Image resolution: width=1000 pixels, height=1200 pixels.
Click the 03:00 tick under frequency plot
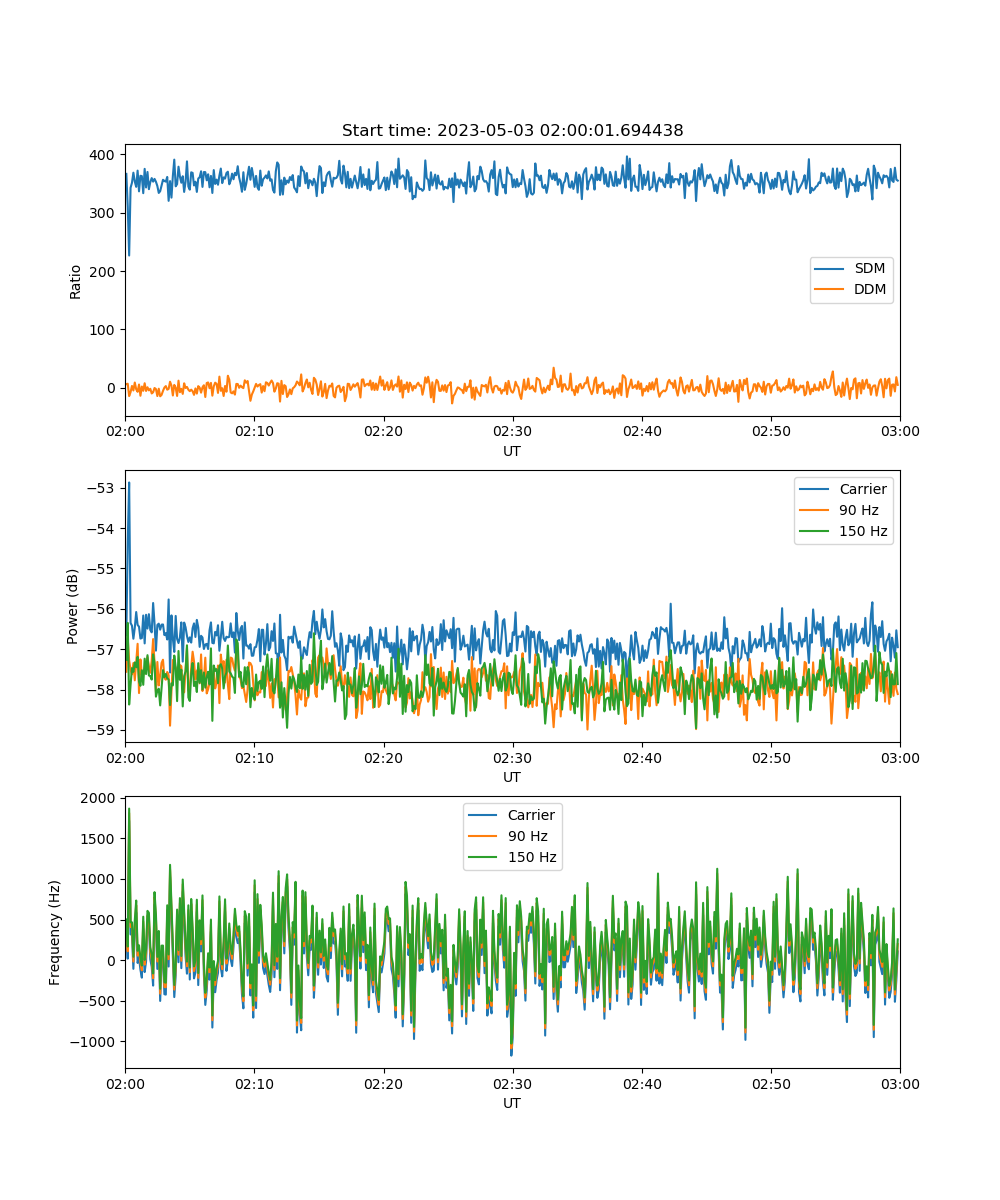pos(900,1082)
